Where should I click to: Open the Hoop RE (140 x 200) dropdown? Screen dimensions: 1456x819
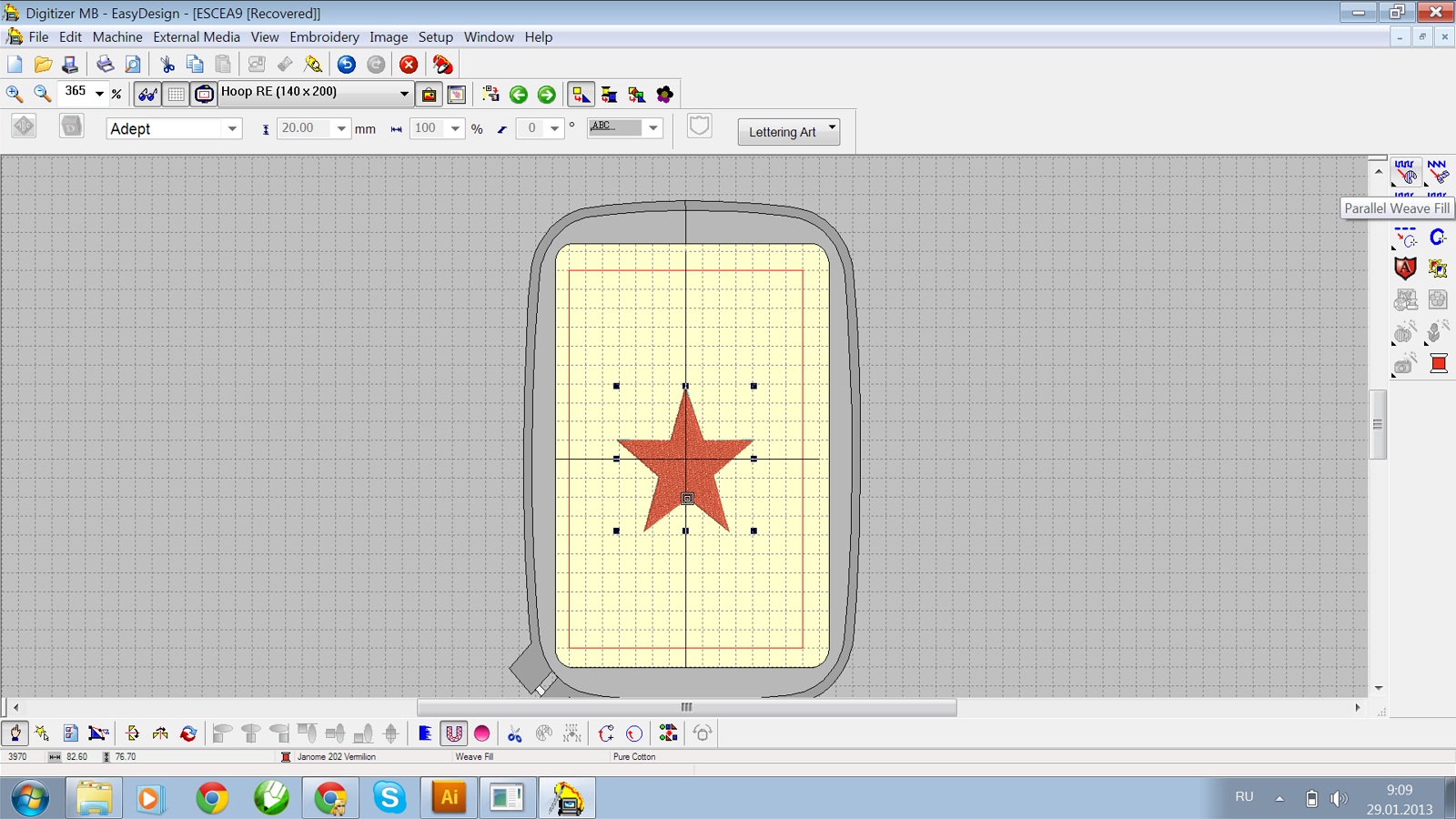[404, 94]
